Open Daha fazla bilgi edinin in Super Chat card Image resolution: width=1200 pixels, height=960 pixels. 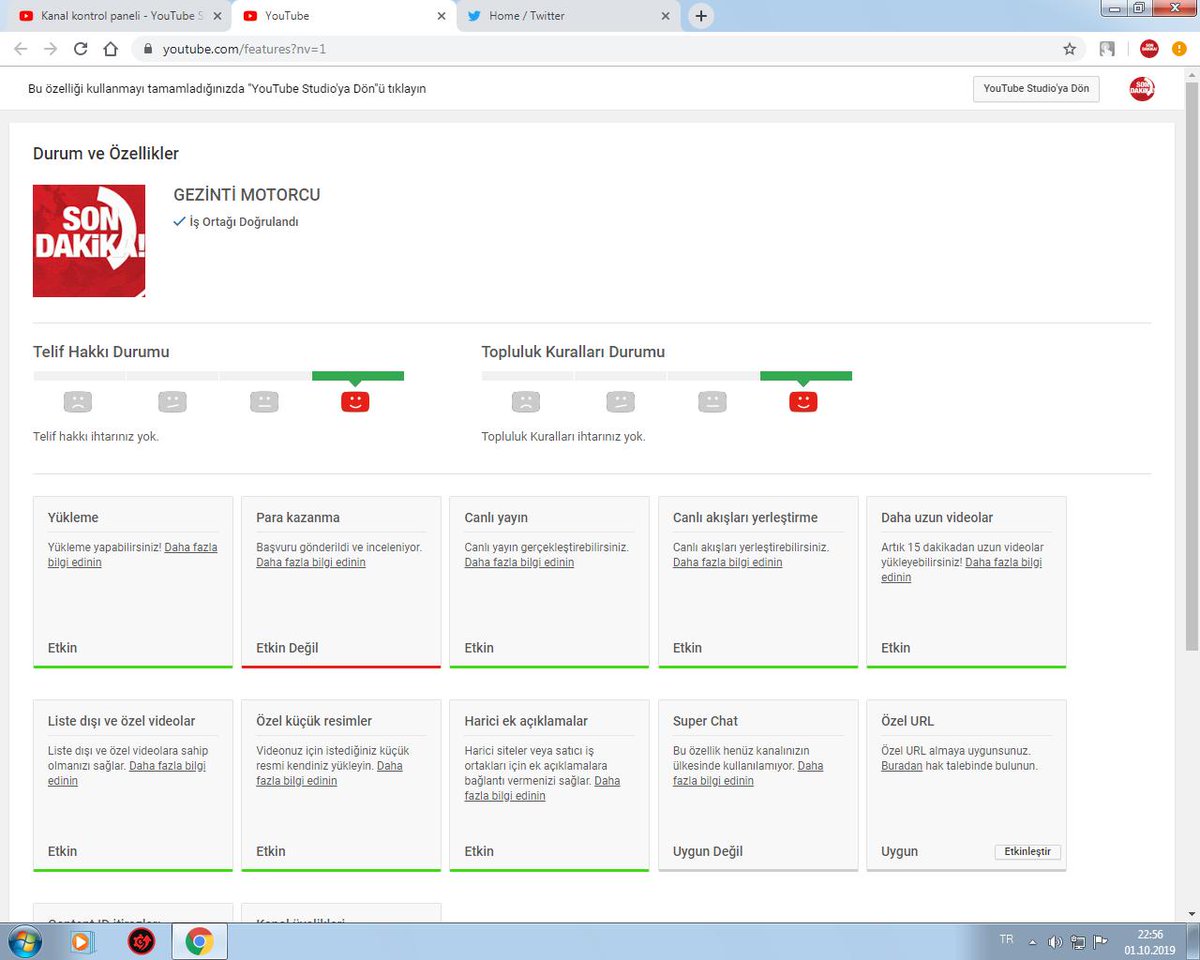click(748, 773)
